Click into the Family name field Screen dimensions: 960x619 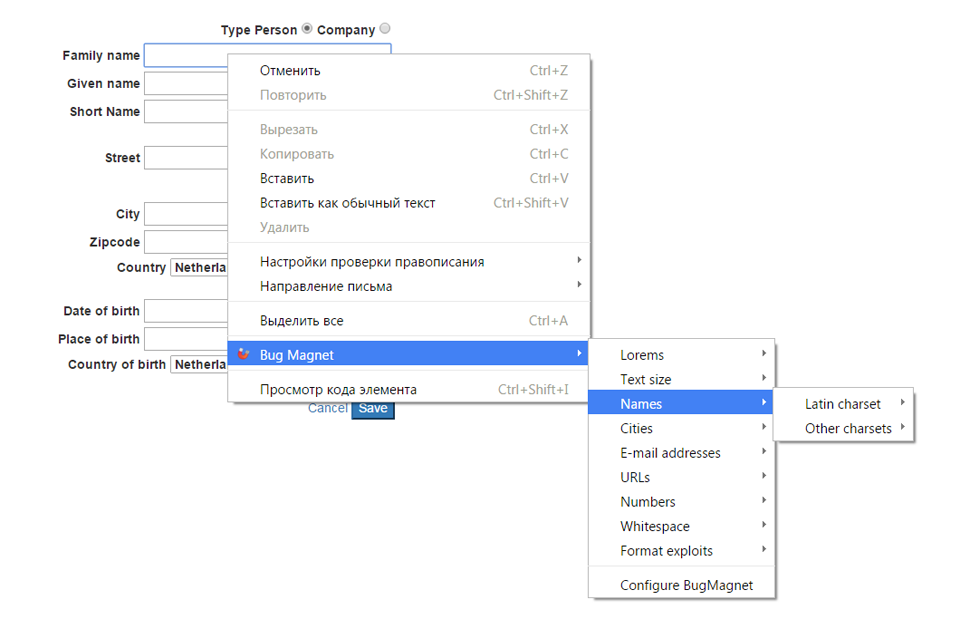coord(185,55)
